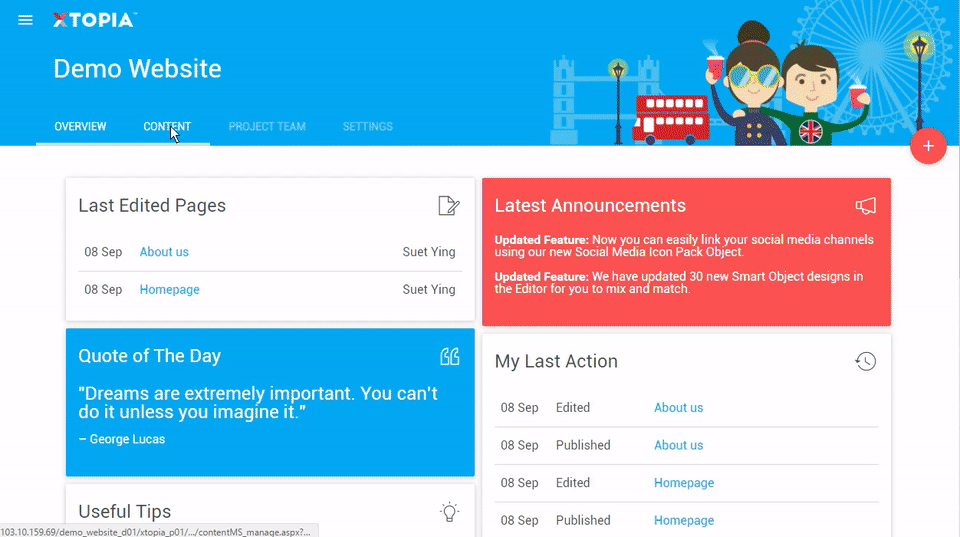Click the Xtopia logo
Screen dimensions: 960x537
94,20
